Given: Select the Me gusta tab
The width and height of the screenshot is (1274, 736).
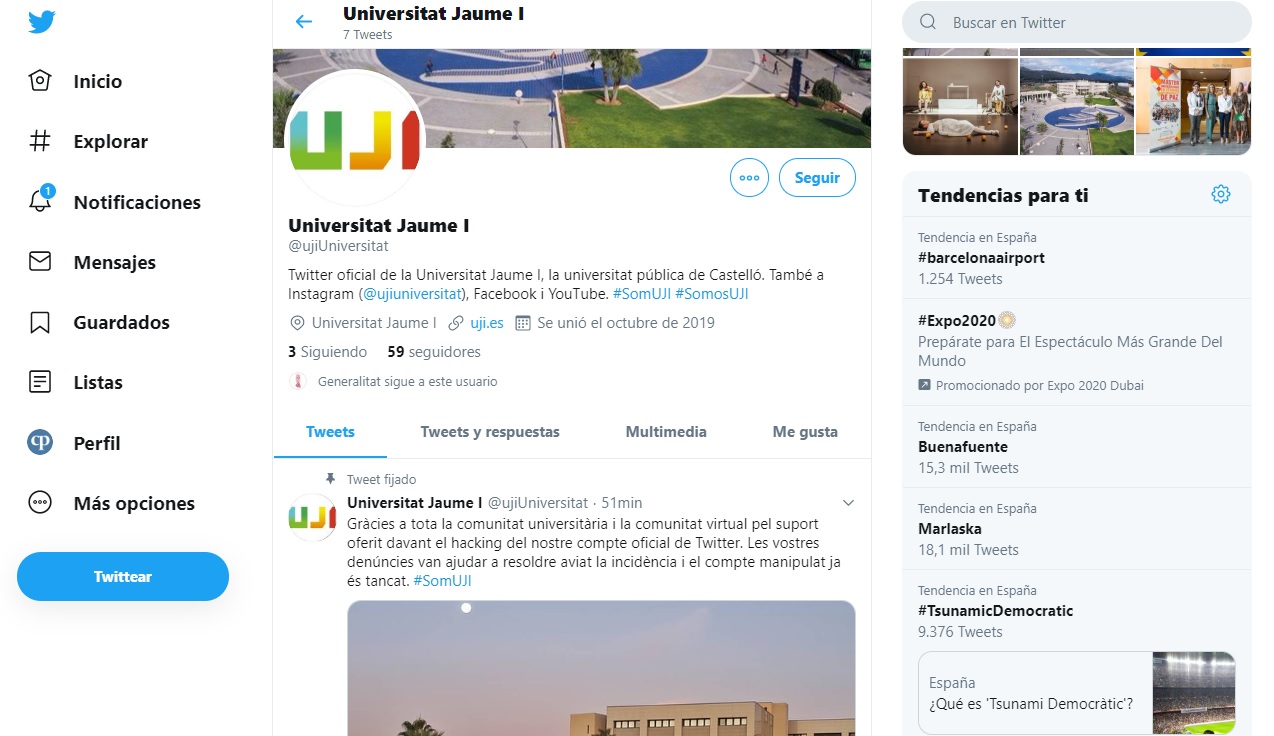Looking at the screenshot, I should 805,432.
